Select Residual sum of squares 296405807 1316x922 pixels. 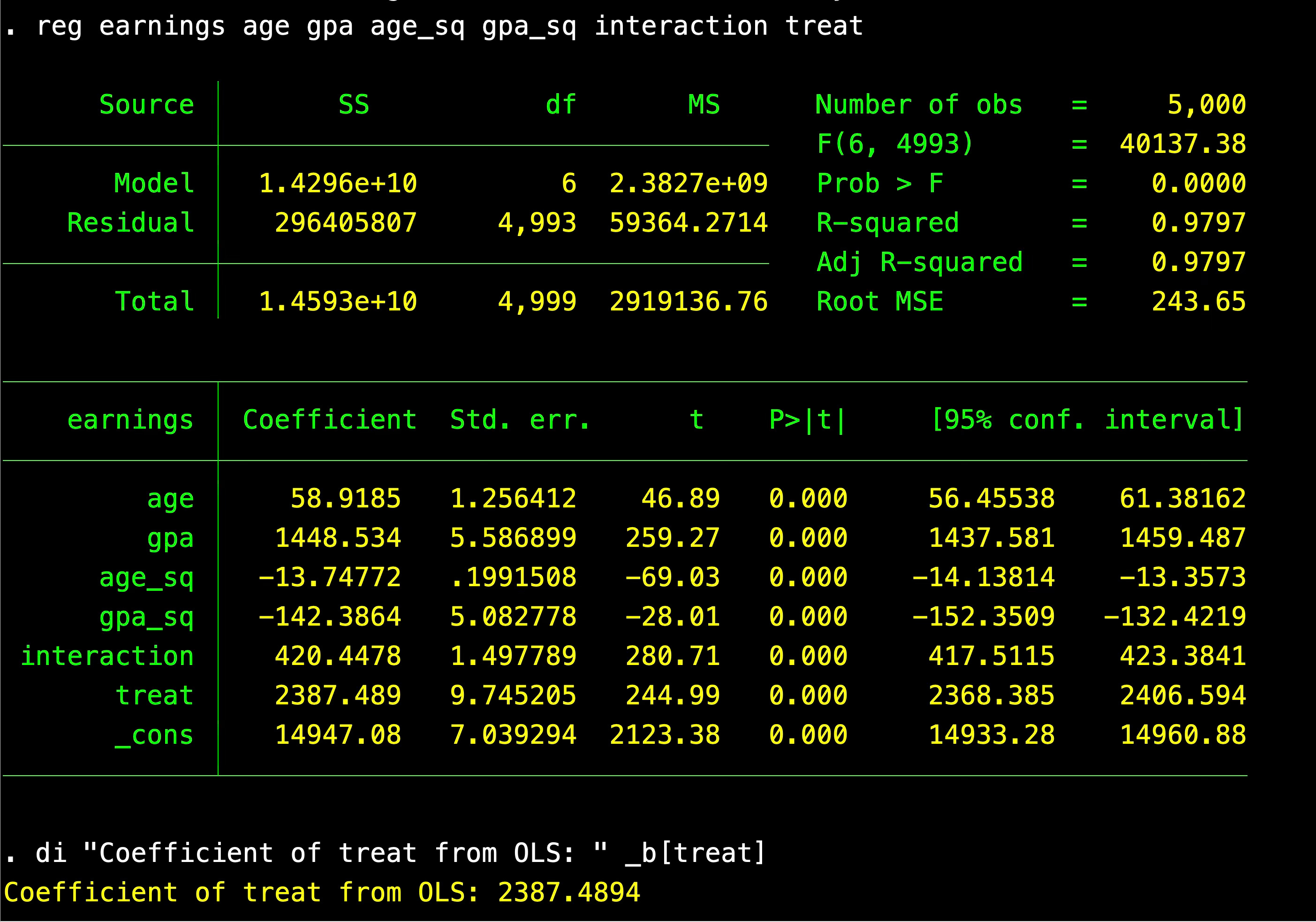(346, 223)
